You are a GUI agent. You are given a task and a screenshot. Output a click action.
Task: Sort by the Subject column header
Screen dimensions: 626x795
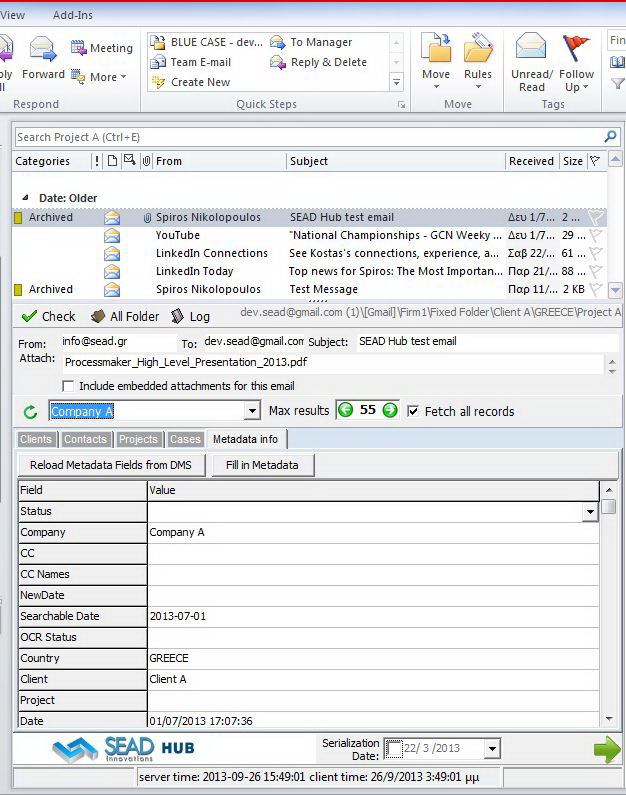coord(309,161)
